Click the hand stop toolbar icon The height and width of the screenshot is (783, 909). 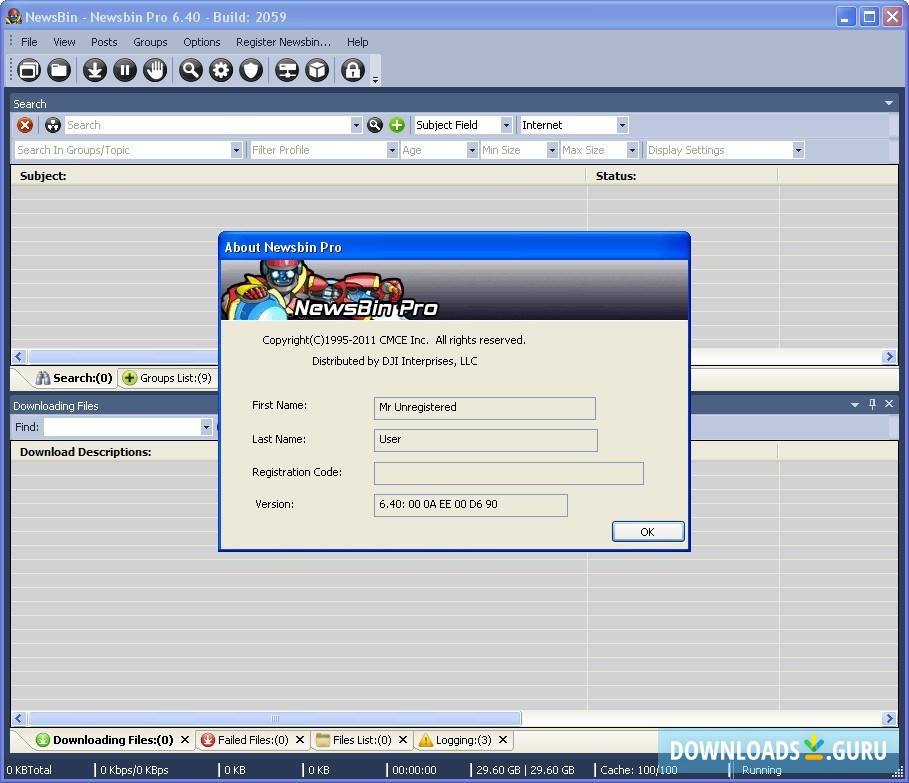click(x=155, y=70)
